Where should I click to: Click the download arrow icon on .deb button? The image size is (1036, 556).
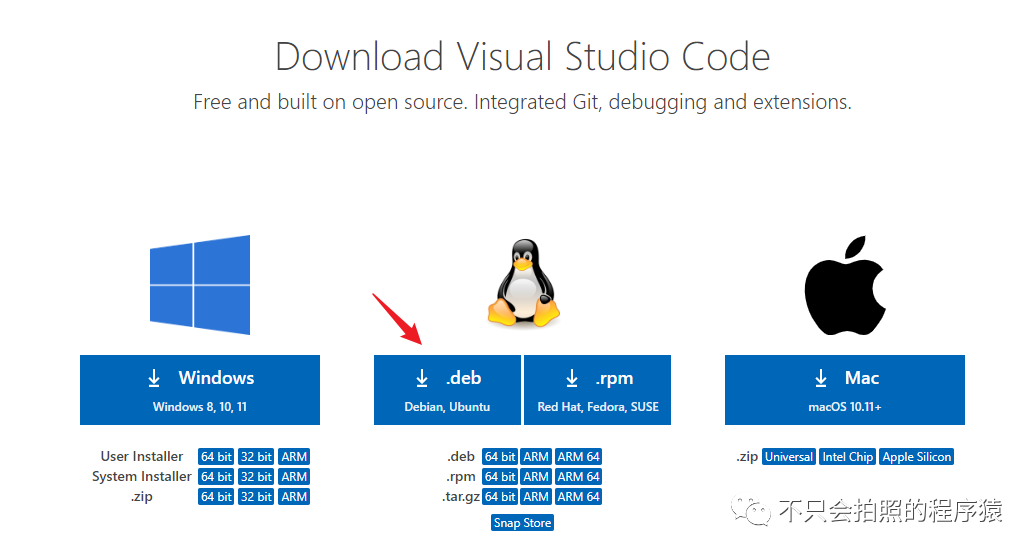[422, 378]
